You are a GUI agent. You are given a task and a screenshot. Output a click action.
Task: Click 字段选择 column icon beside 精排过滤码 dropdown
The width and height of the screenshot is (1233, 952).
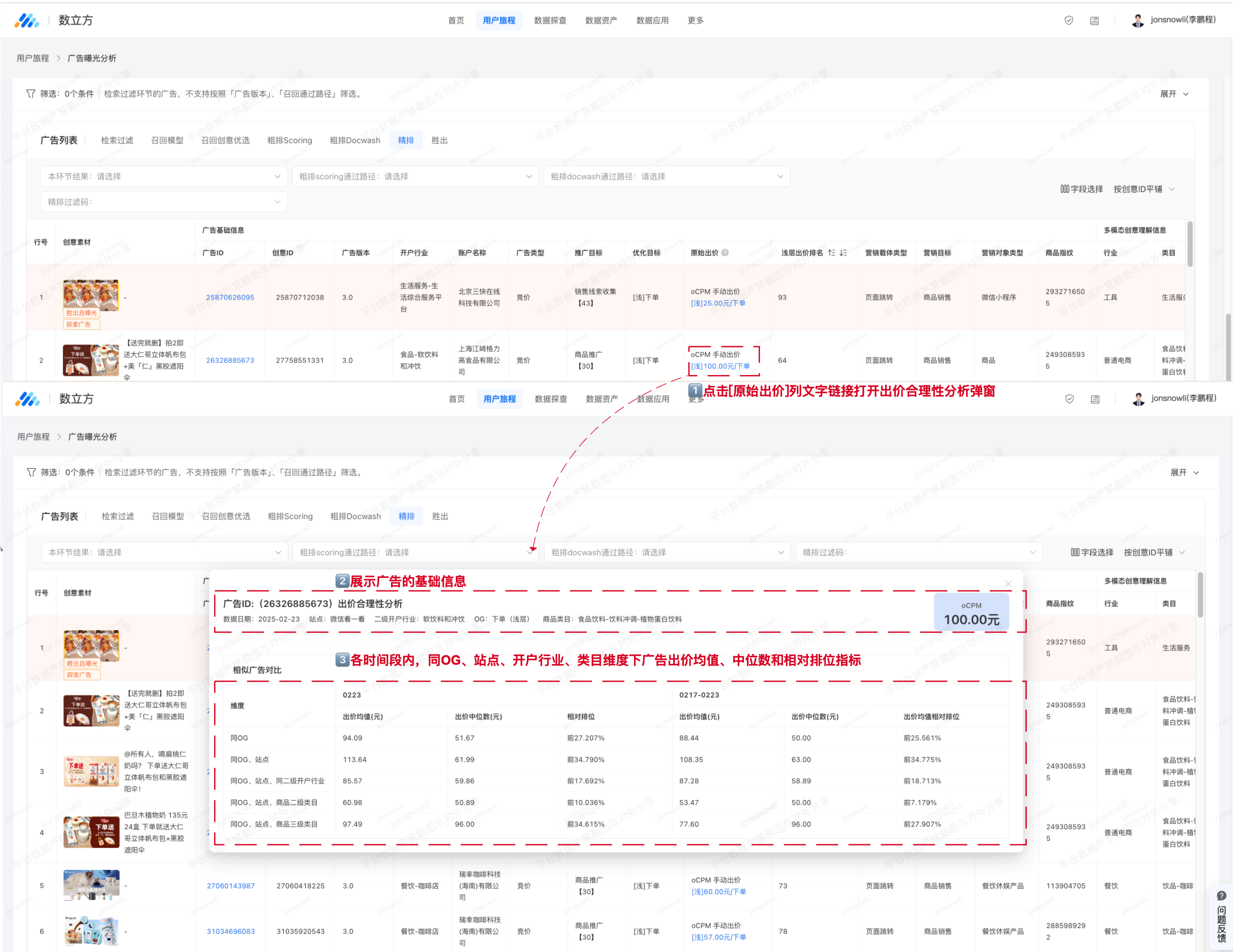[x=1075, y=552]
